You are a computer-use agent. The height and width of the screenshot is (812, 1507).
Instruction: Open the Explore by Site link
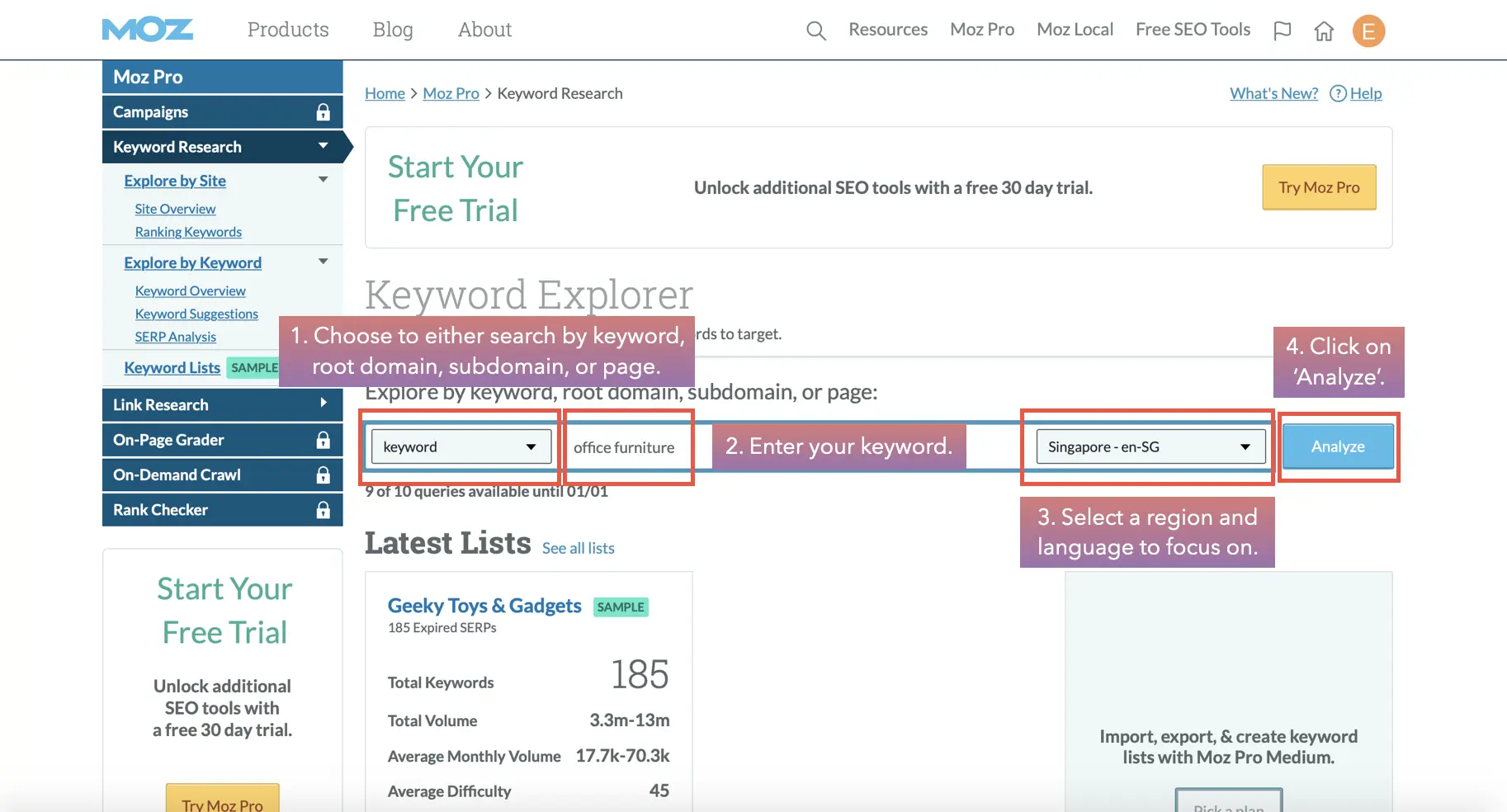[x=175, y=181]
